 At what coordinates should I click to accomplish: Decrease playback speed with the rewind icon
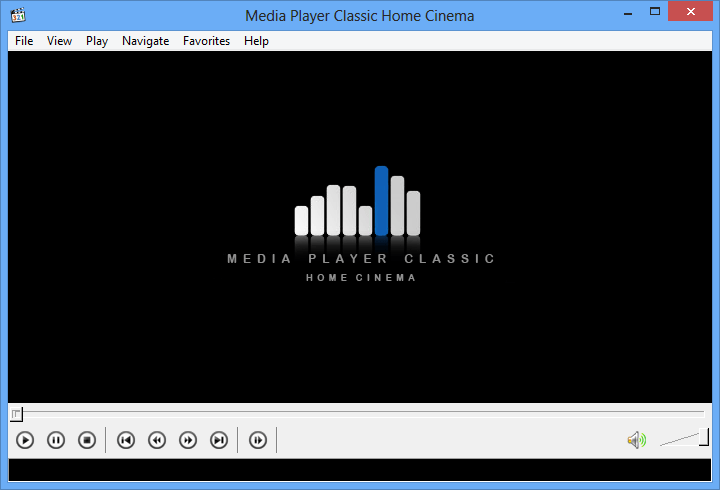[157, 440]
